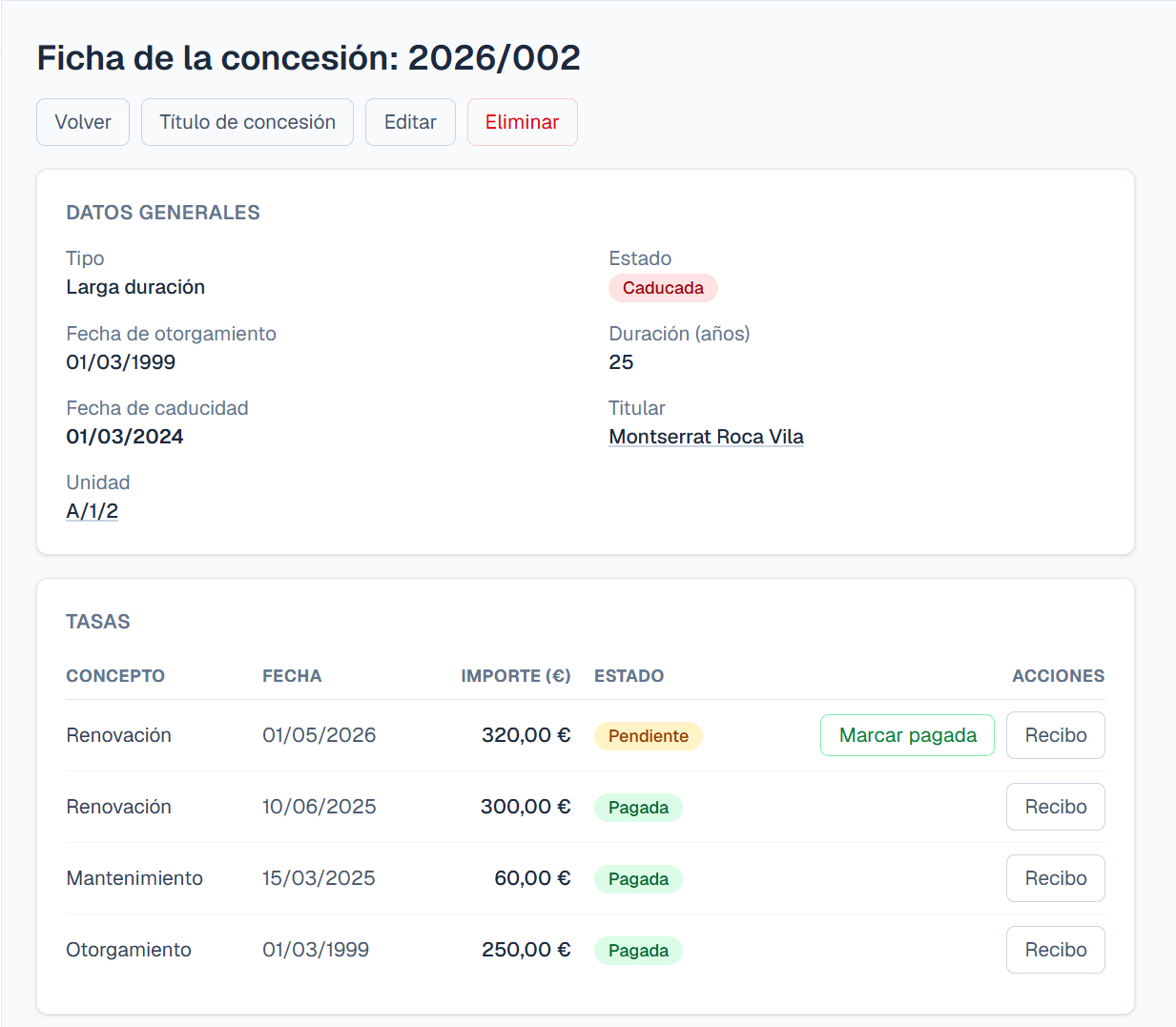Click the ESTADO column header
Image resolution: width=1176 pixels, height=1027 pixels.
point(629,676)
